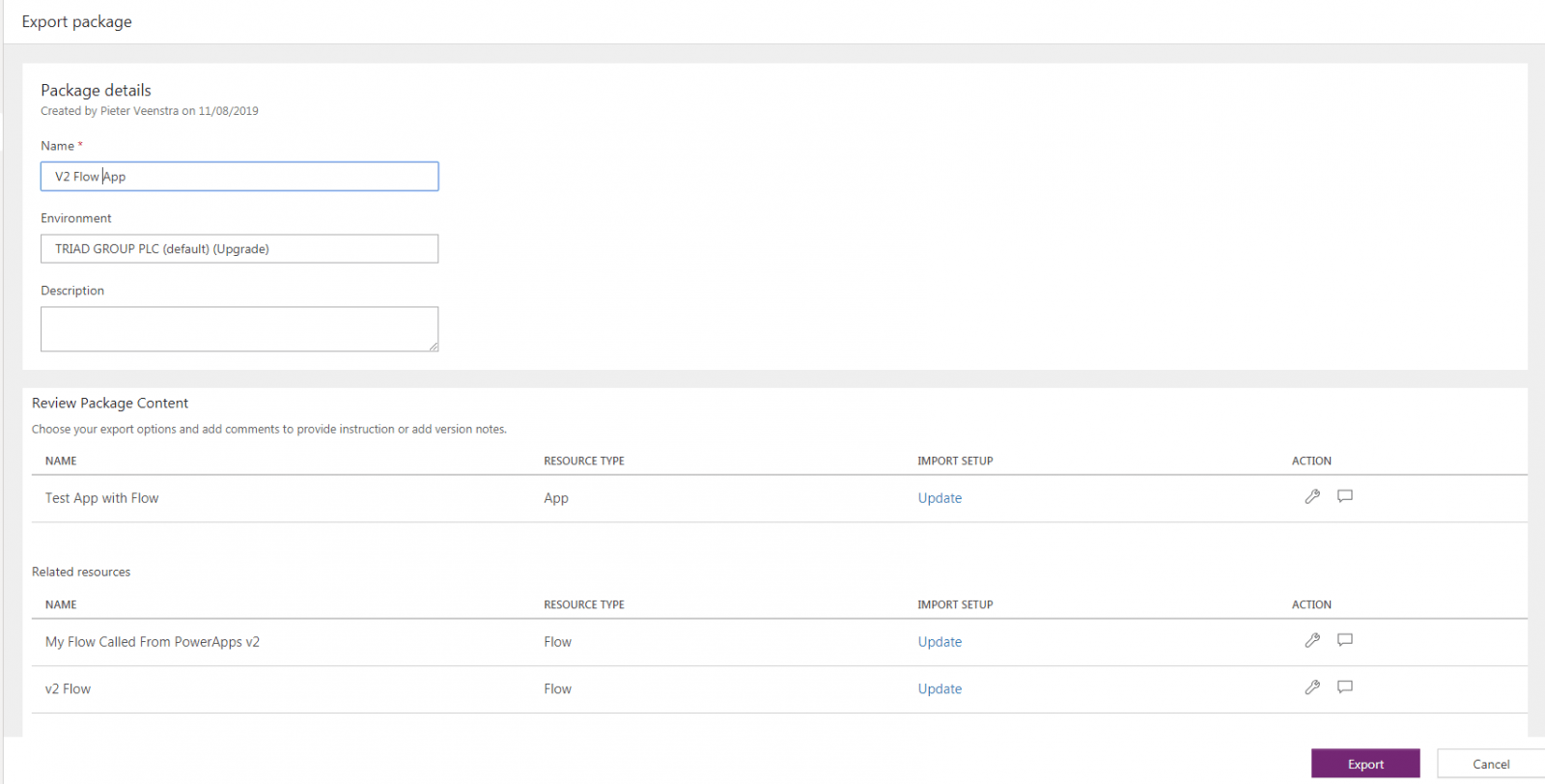Viewport: 1545px width, 784px height.
Task: Click into the Description text area
Action: click(x=239, y=329)
